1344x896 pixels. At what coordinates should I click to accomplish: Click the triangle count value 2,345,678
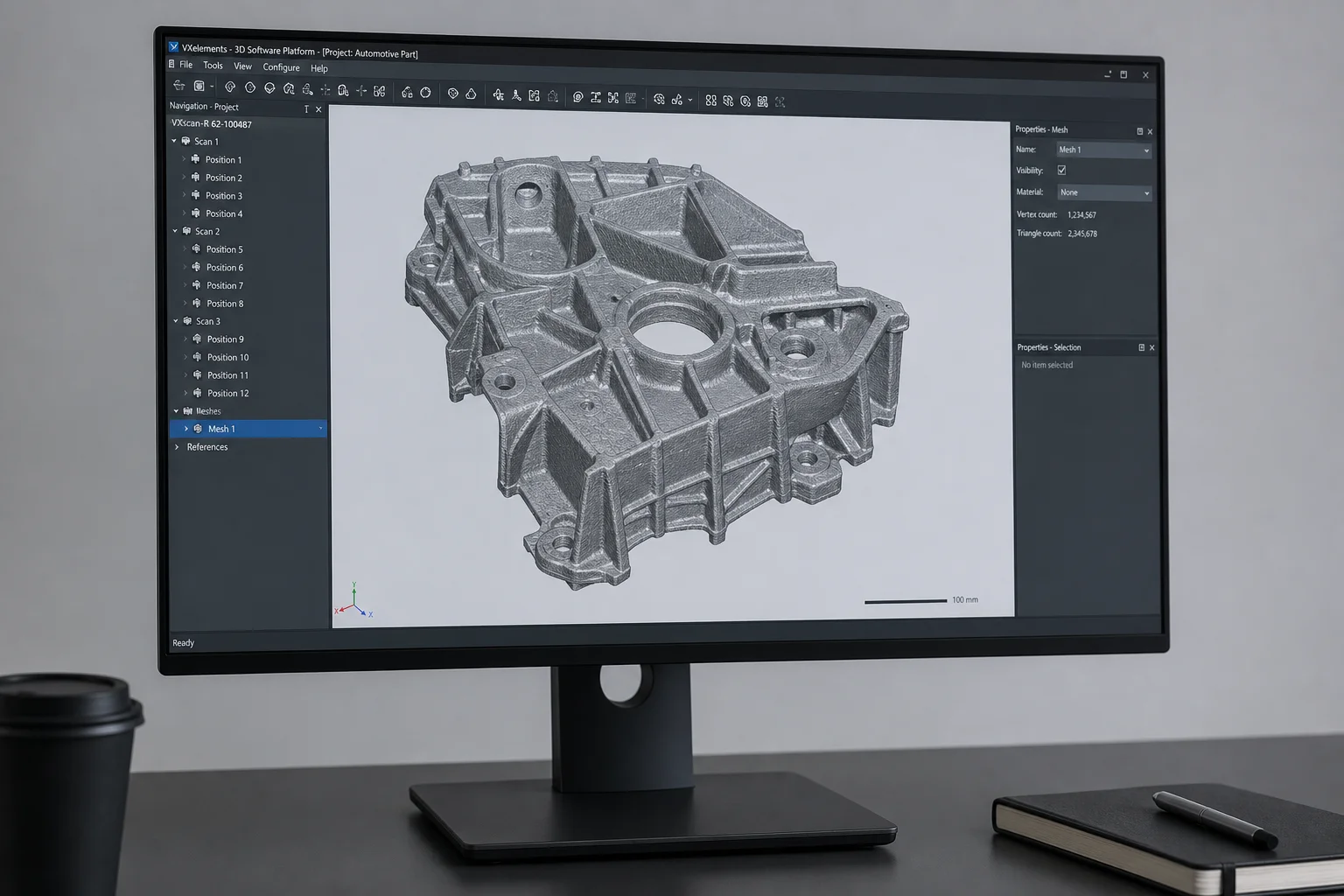1082,234
